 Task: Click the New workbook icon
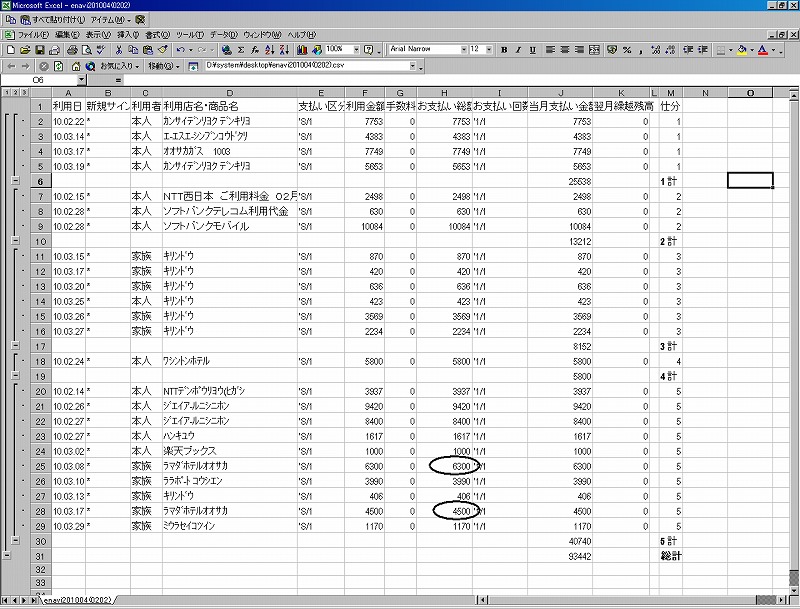[x=11, y=49]
